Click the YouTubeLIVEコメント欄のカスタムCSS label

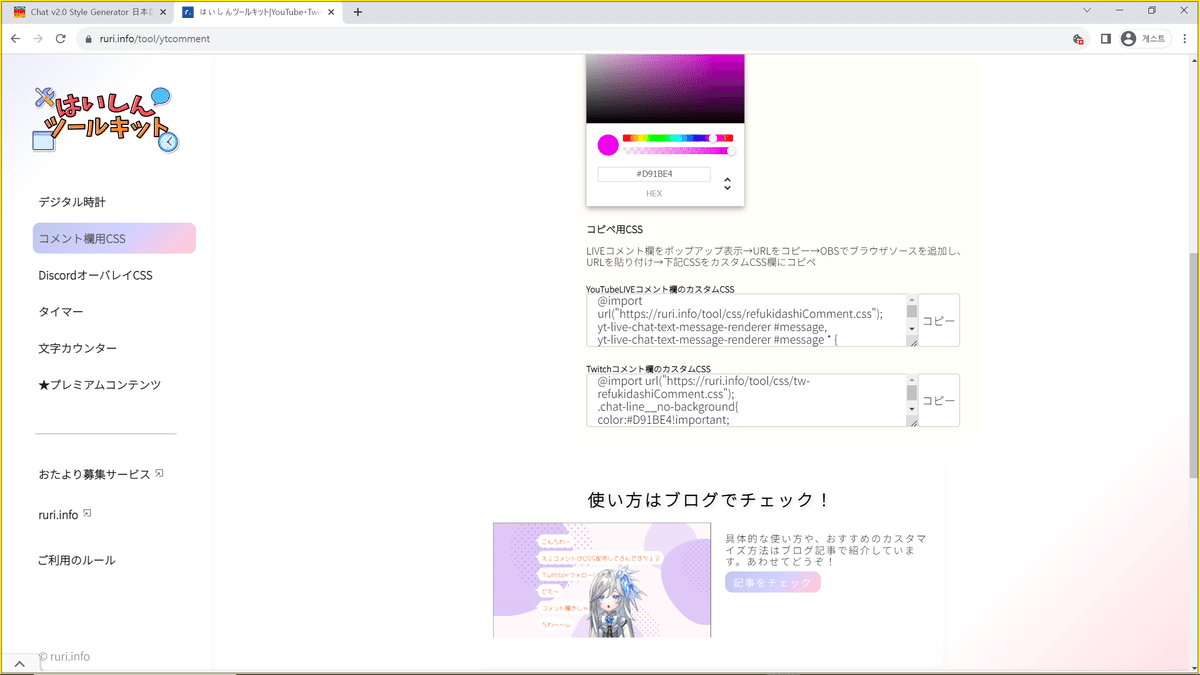660,289
